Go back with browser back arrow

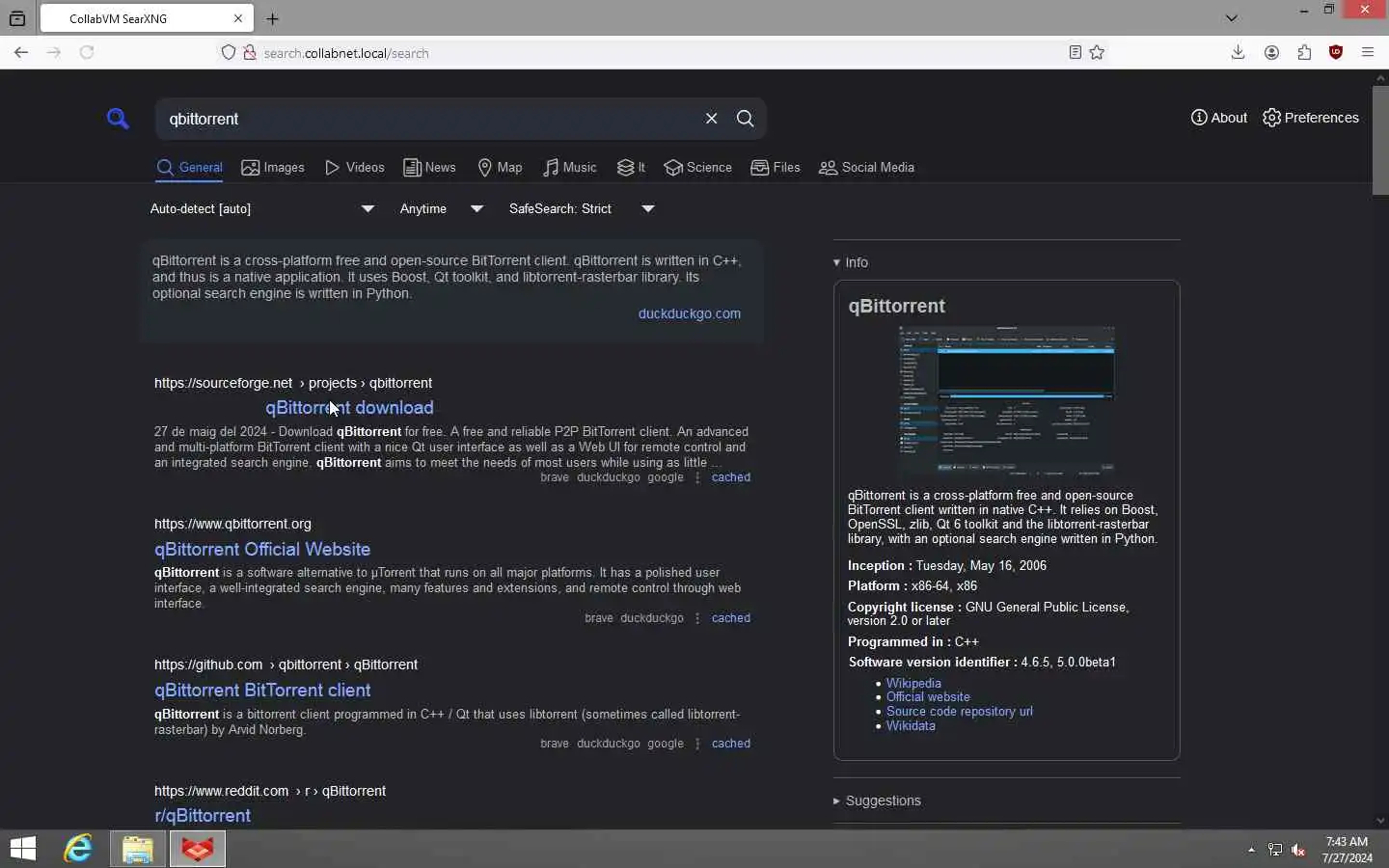[x=21, y=53]
